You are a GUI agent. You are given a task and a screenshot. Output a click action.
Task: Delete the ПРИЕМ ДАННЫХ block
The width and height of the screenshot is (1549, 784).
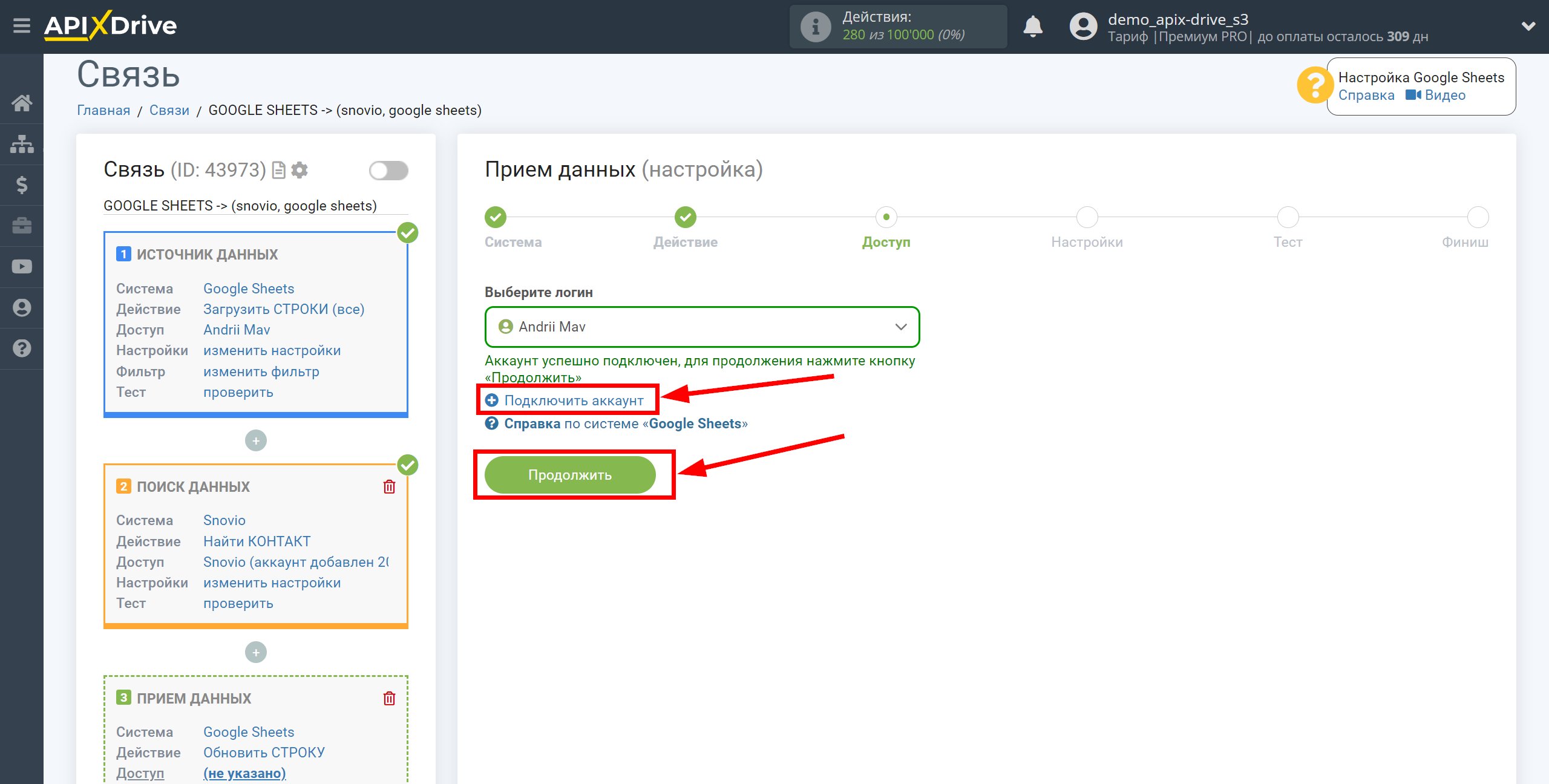[x=389, y=698]
